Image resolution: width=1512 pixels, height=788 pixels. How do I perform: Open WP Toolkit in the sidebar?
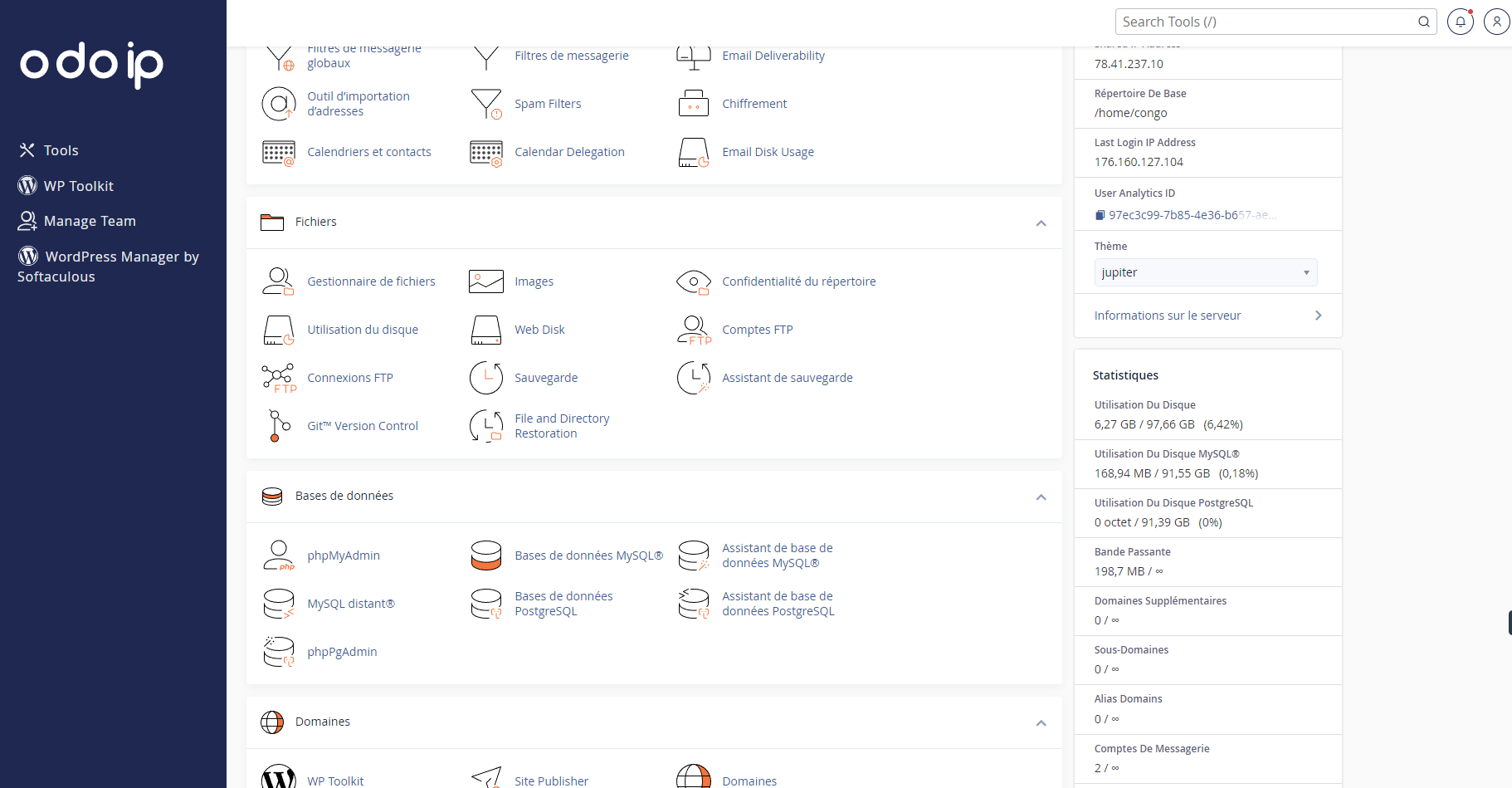coord(78,186)
